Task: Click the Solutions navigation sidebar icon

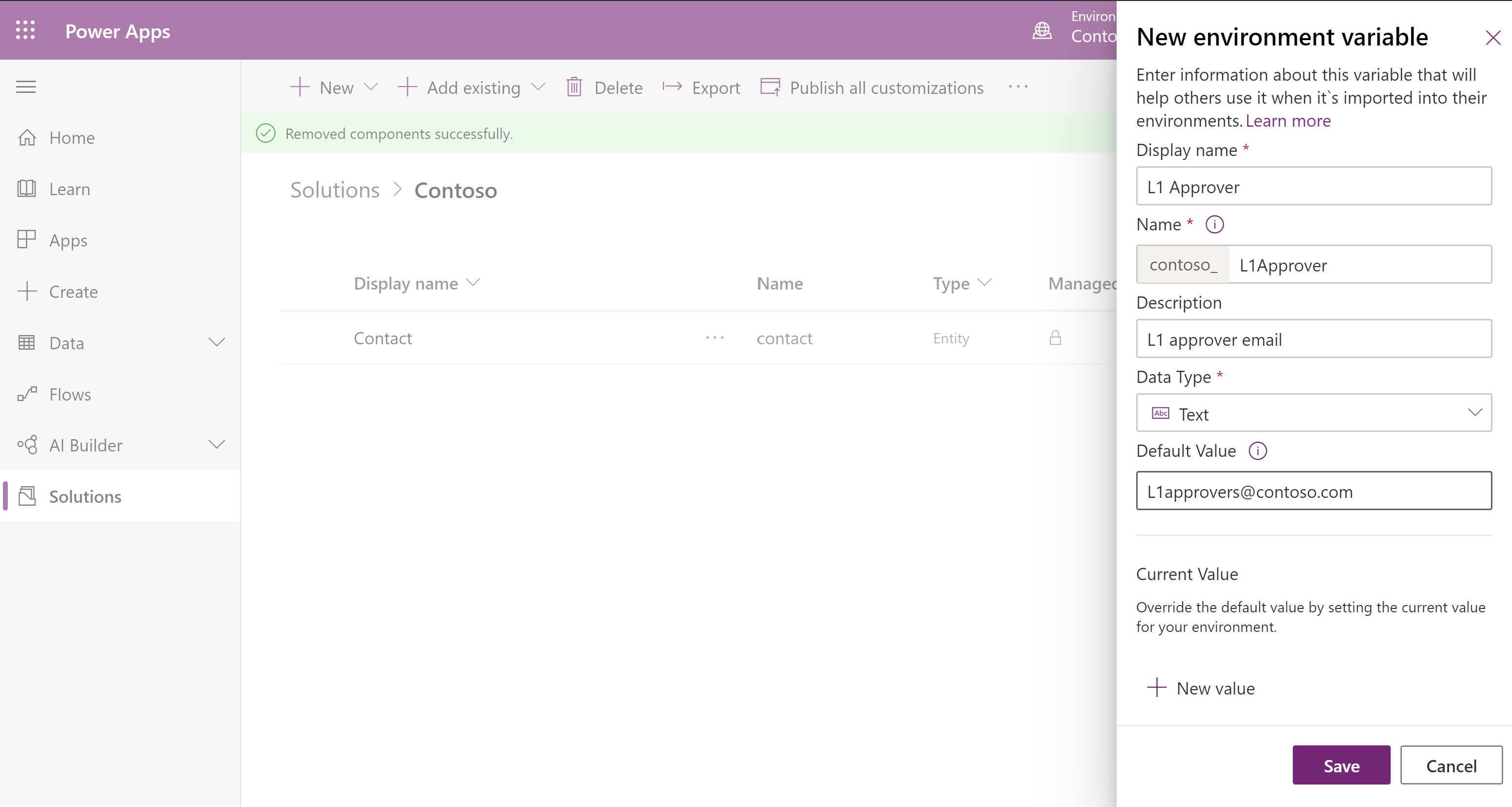Action: (26, 496)
